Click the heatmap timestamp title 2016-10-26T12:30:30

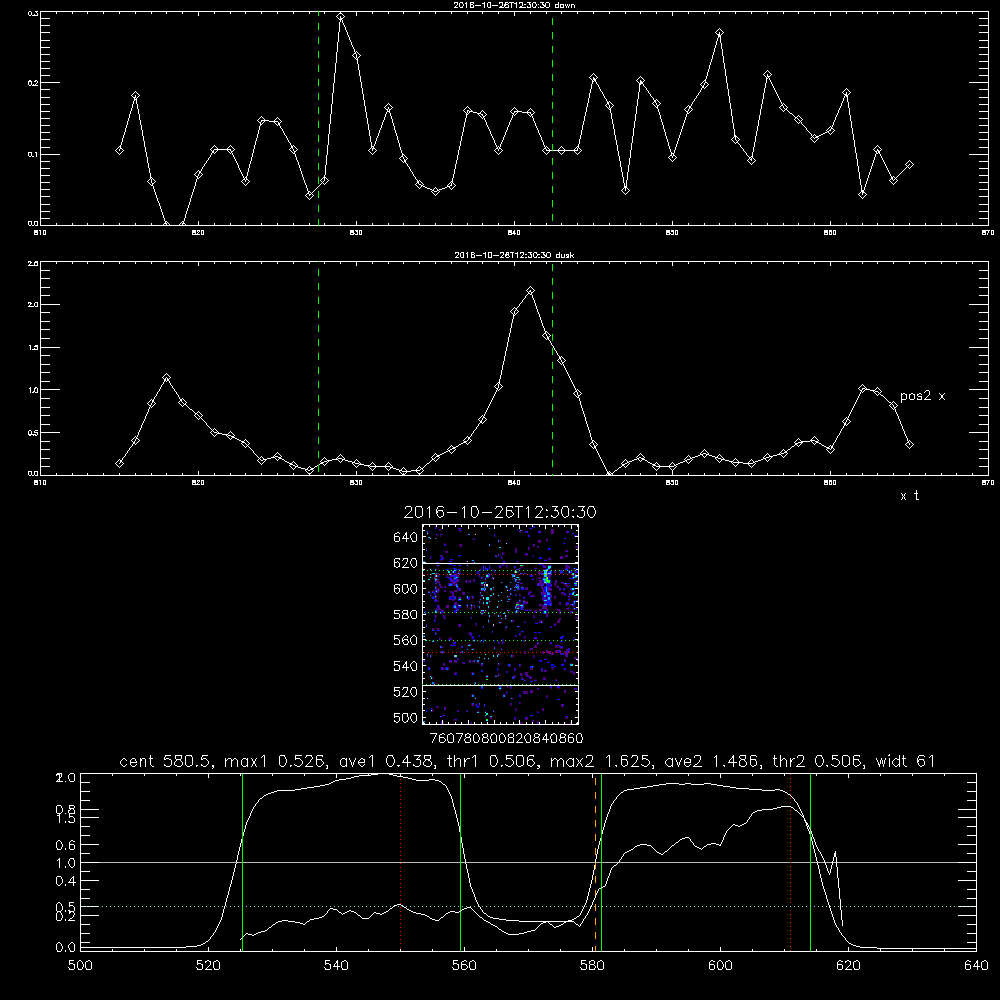500,512
